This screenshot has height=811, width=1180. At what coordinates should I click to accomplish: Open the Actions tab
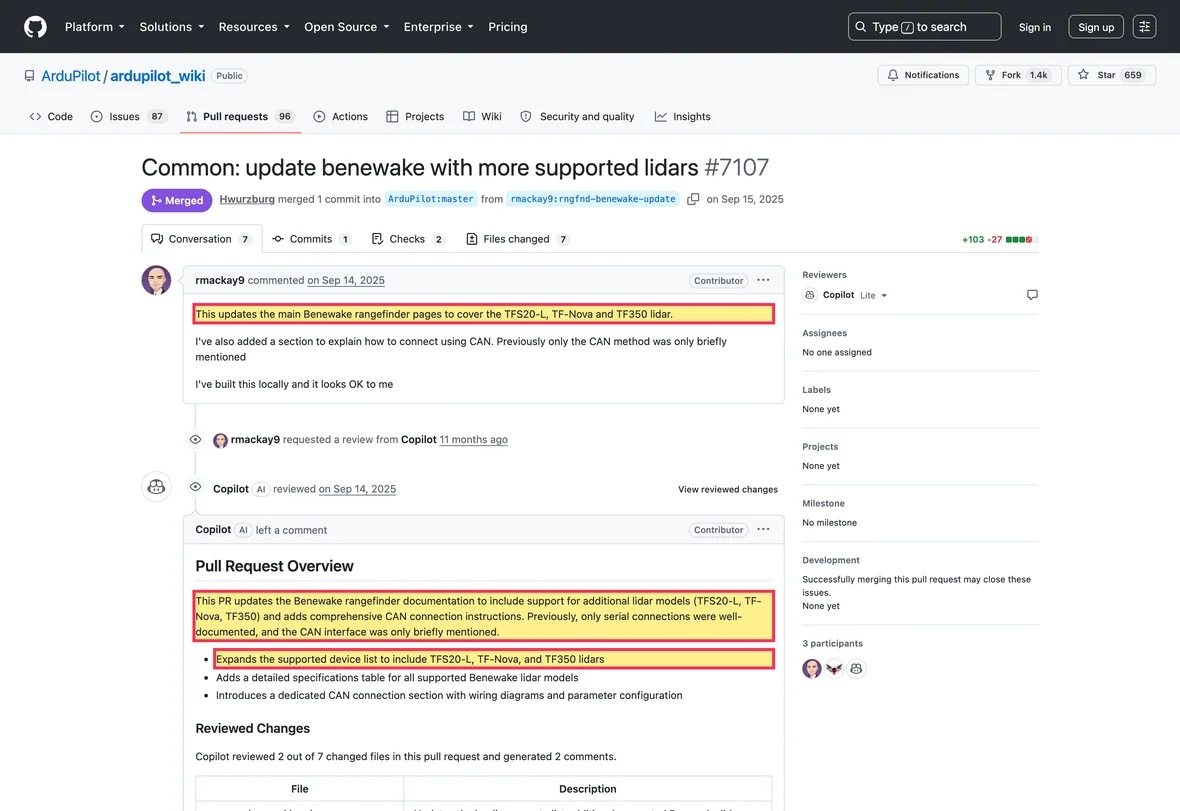pos(341,117)
